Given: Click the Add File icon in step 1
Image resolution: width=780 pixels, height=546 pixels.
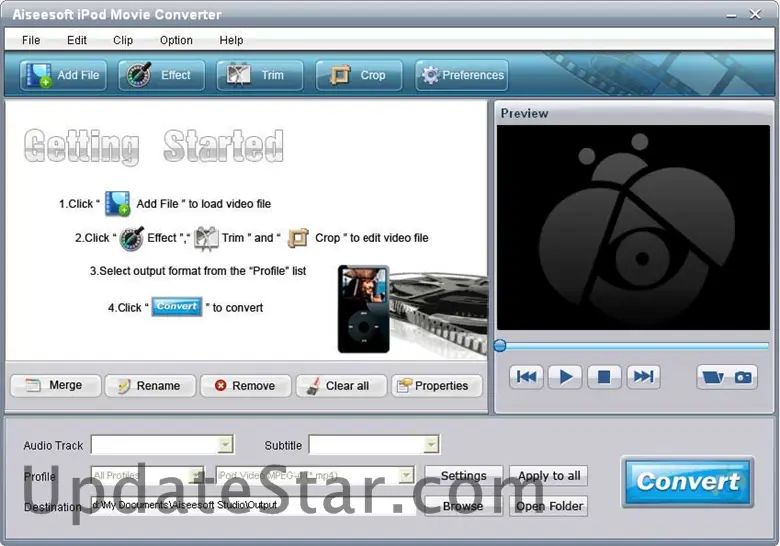Looking at the screenshot, I should click(118, 203).
